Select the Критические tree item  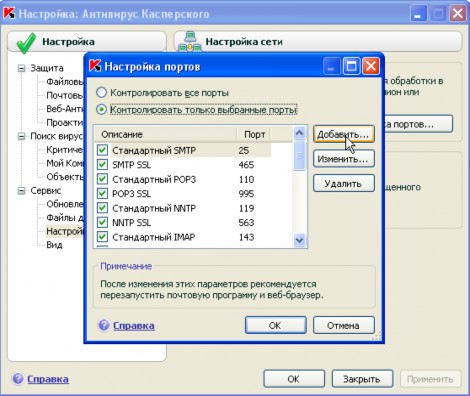point(64,150)
